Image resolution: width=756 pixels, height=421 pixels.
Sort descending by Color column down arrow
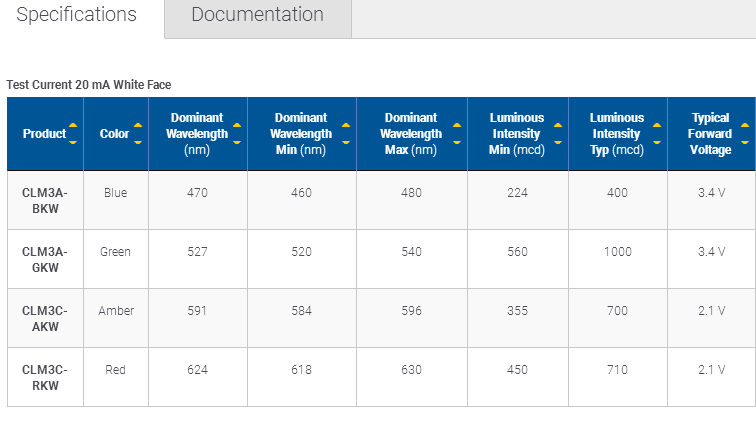point(138,142)
